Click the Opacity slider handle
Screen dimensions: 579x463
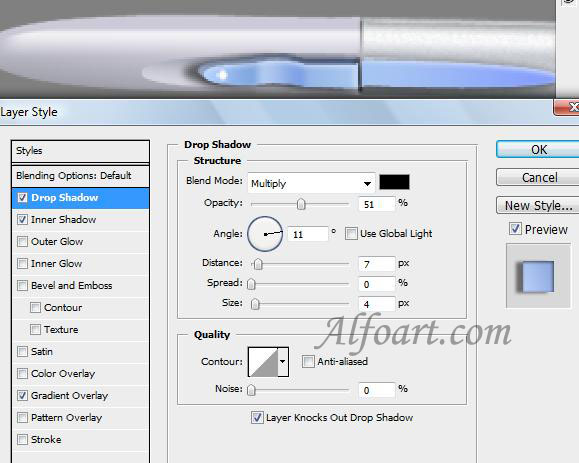pos(301,204)
